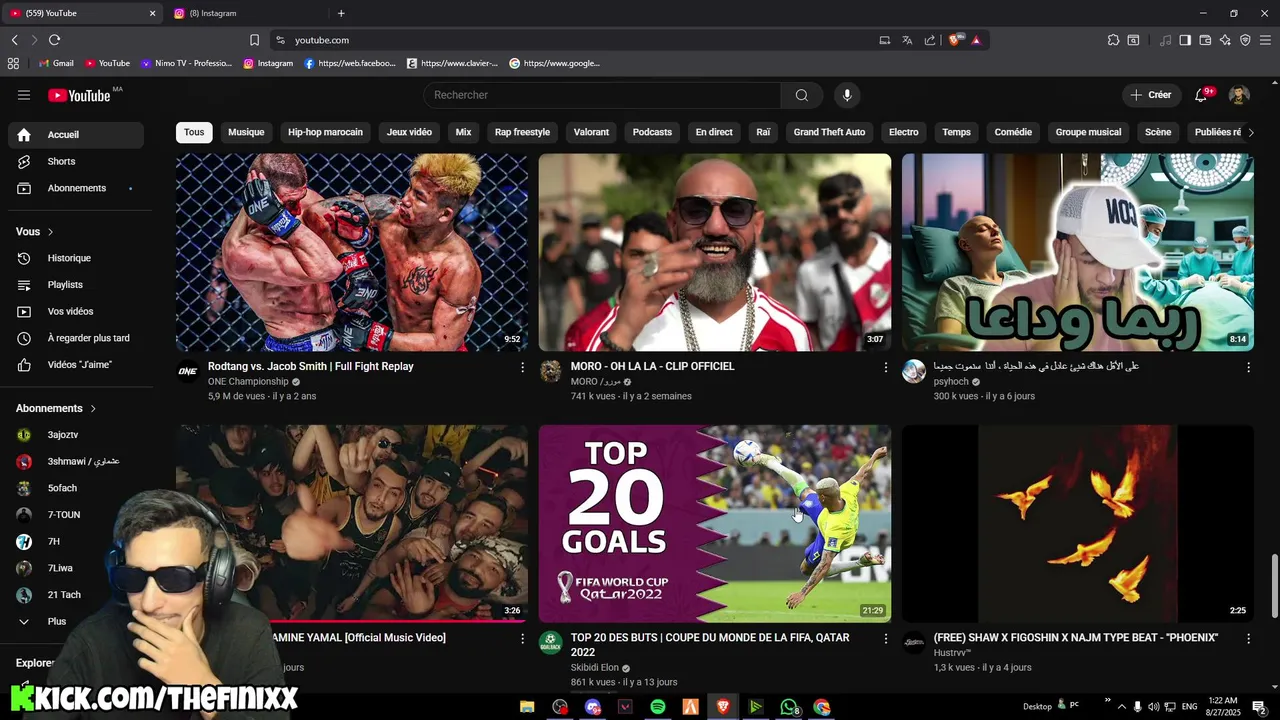This screenshot has width=1280, height=720.
Task: Open Historique in the sidebar
Action: [76, 258]
